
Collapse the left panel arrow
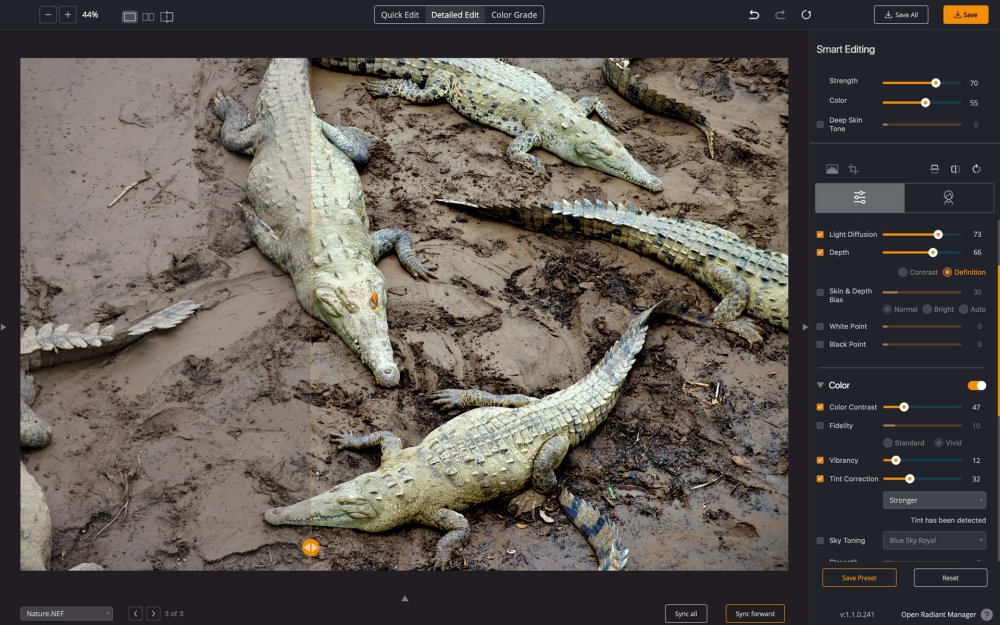point(4,327)
